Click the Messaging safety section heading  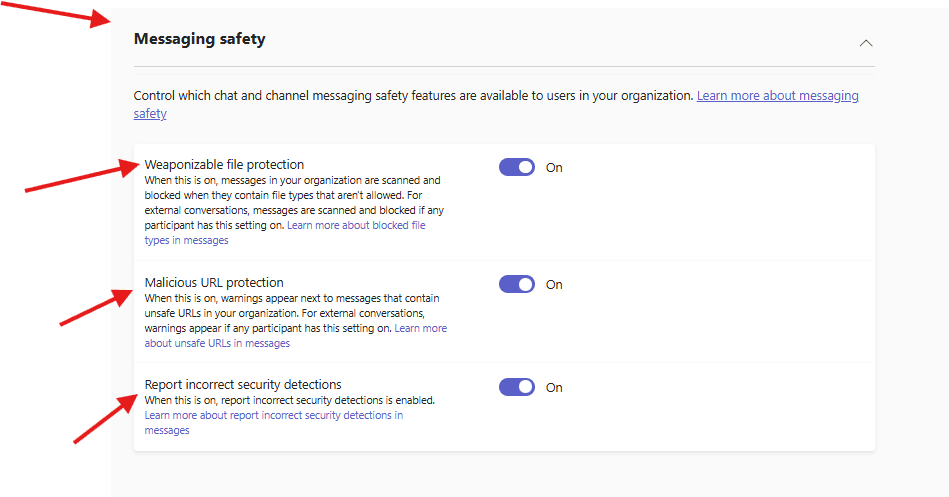tap(199, 39)
